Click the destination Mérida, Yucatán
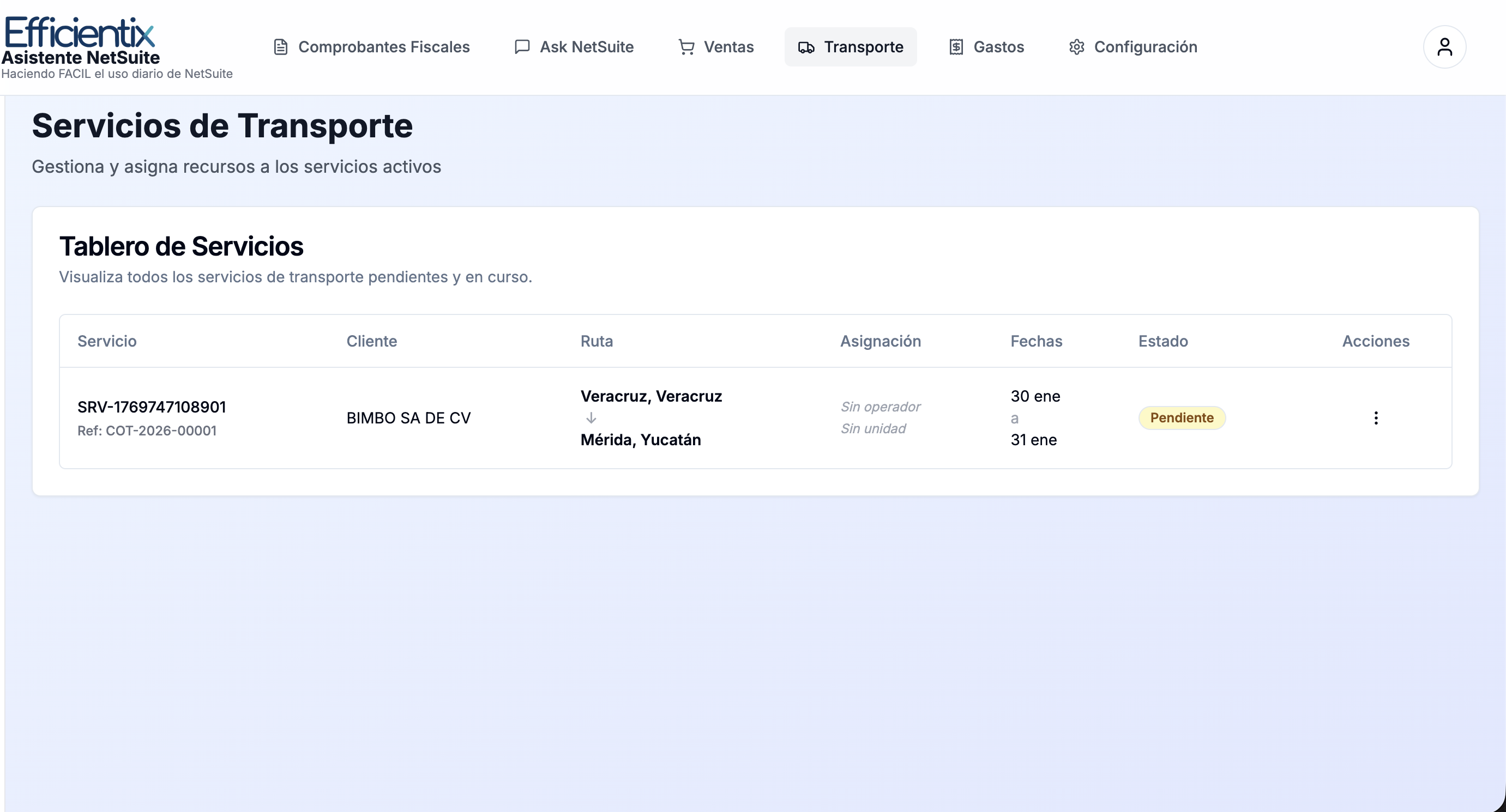 (641, 439)
